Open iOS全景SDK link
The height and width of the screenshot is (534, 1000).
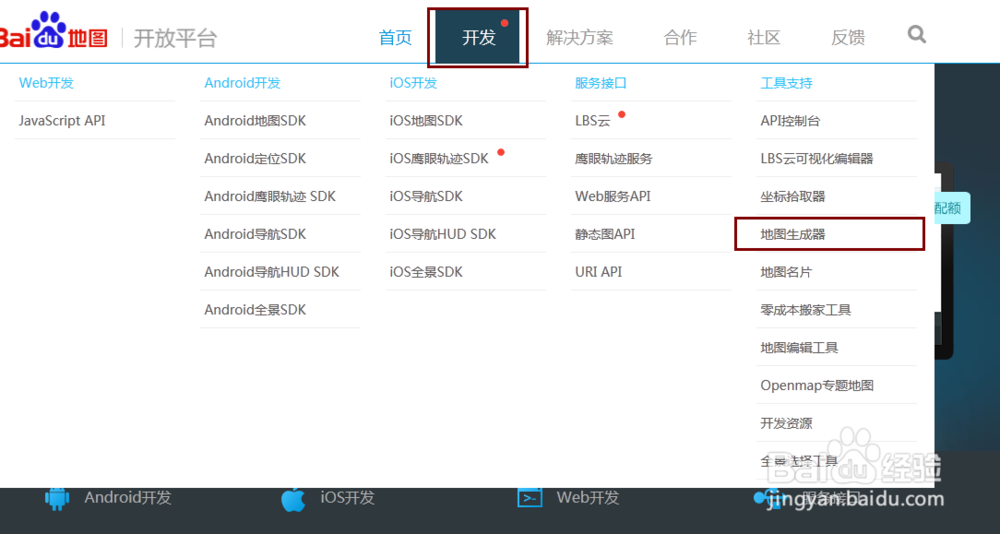coord(426,272)
